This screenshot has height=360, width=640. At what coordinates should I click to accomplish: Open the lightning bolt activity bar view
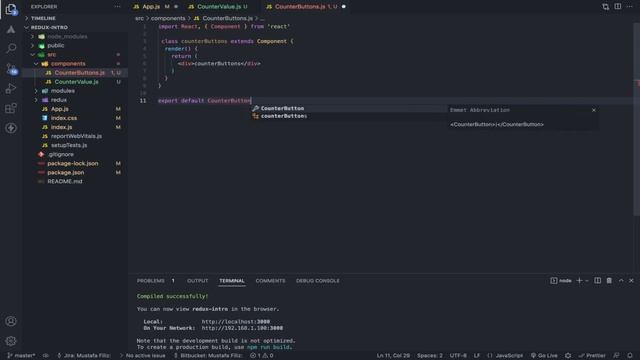coord(11,128)
